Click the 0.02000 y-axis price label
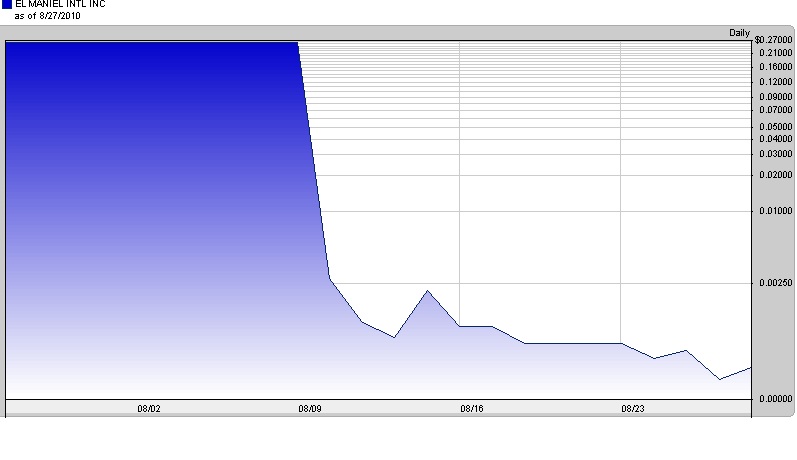 775,175
